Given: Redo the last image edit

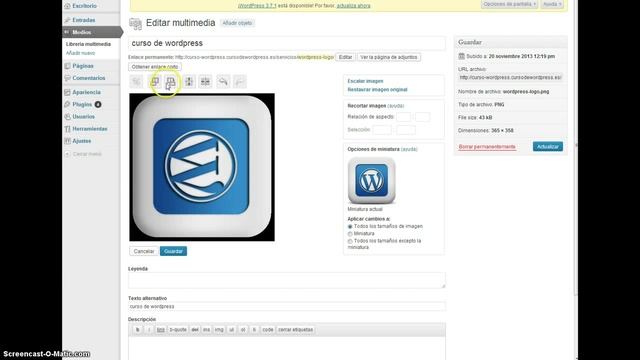Looking at the screenshot, I should 240,82.
